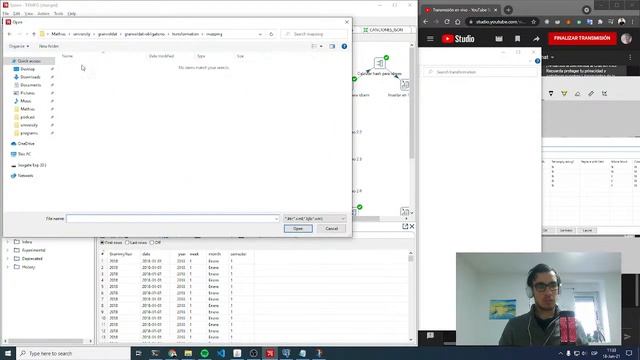Click New folder in Open dialog
Screen dimensions: 640x360
[49, 46]
